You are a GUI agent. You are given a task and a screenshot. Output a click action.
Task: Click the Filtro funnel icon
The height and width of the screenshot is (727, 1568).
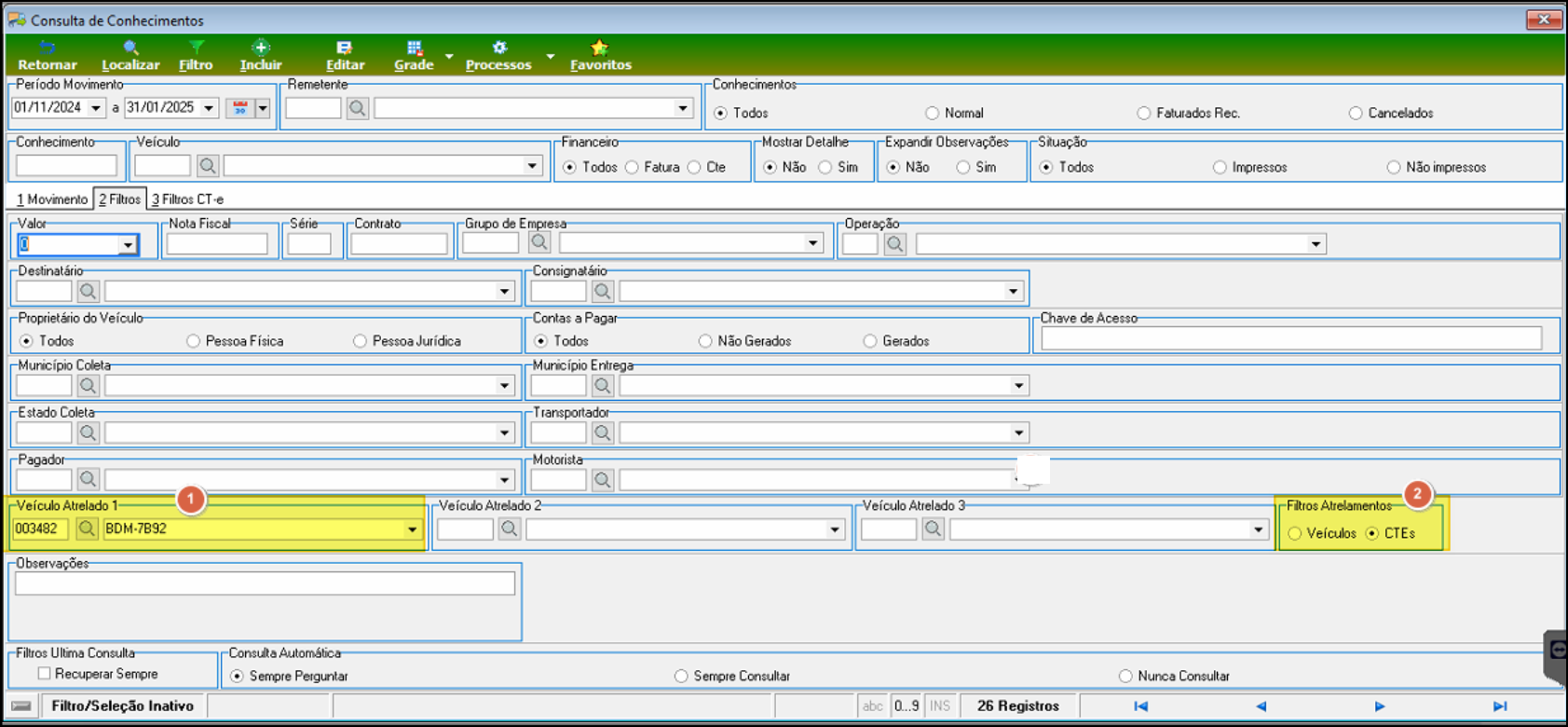(x=196, y=48)
